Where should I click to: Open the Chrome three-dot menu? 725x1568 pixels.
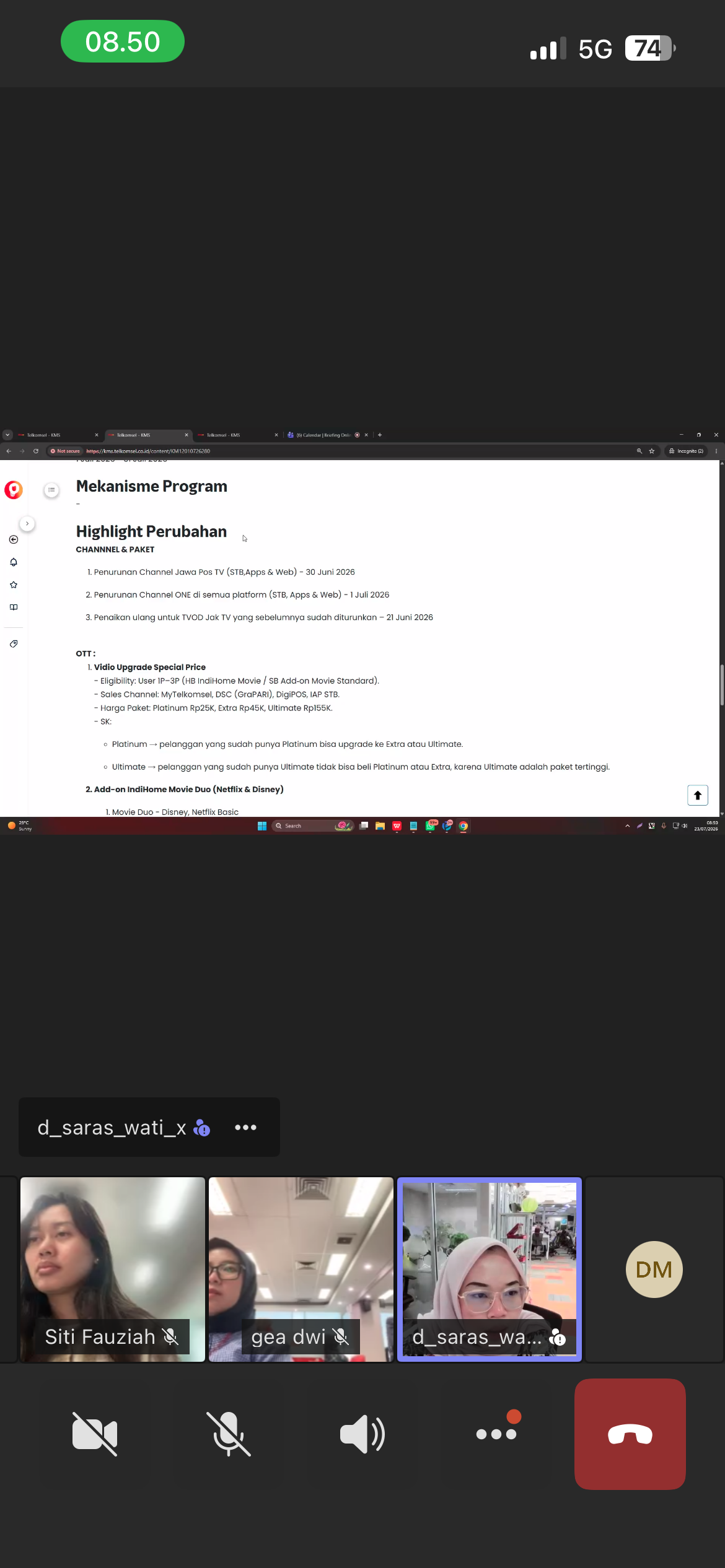point(716,451)
